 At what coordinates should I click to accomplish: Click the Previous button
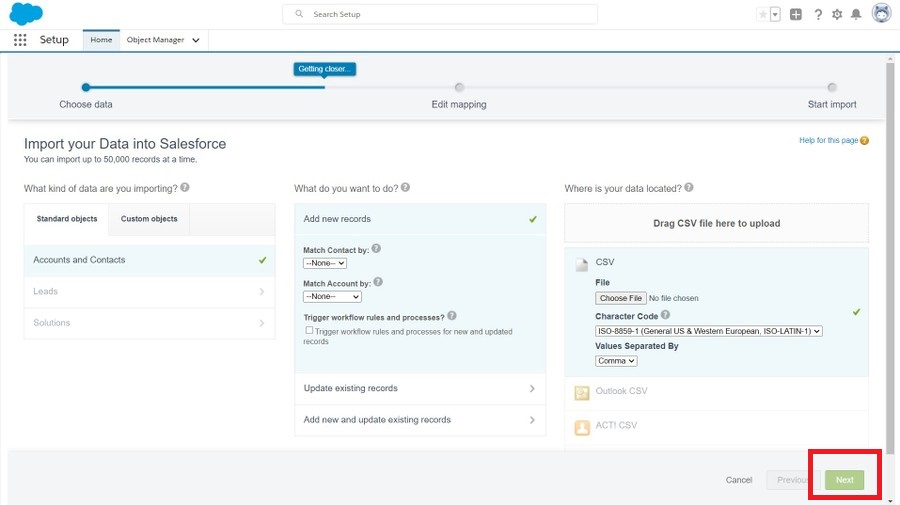792,480
